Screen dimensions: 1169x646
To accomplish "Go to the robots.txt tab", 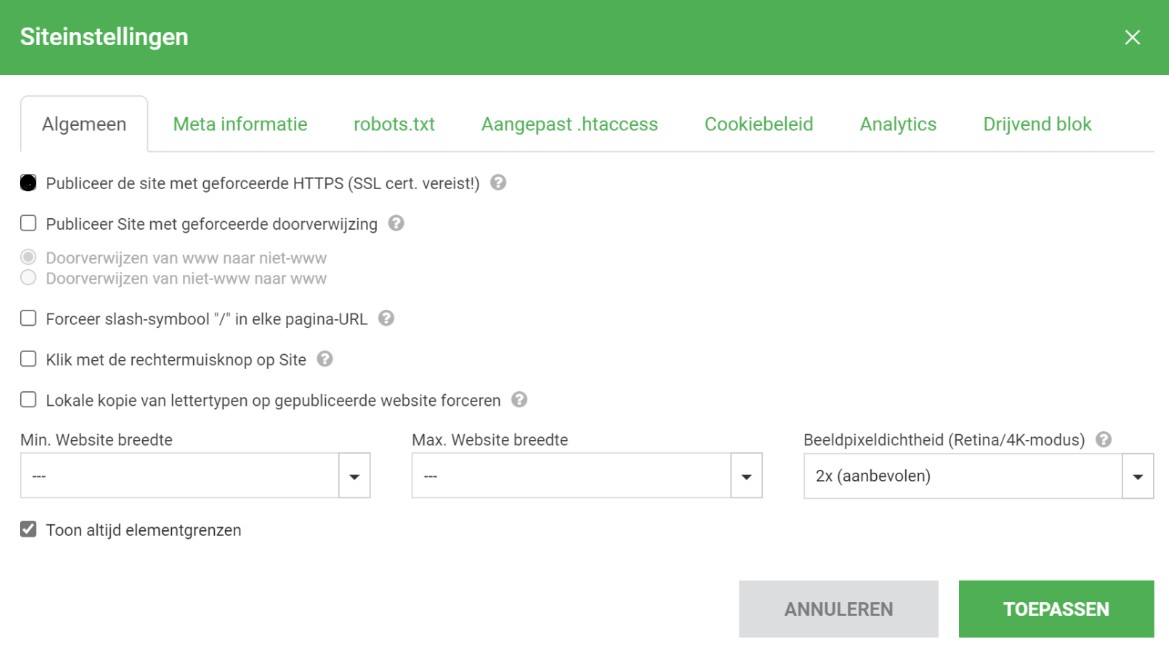I will [394, 124].
